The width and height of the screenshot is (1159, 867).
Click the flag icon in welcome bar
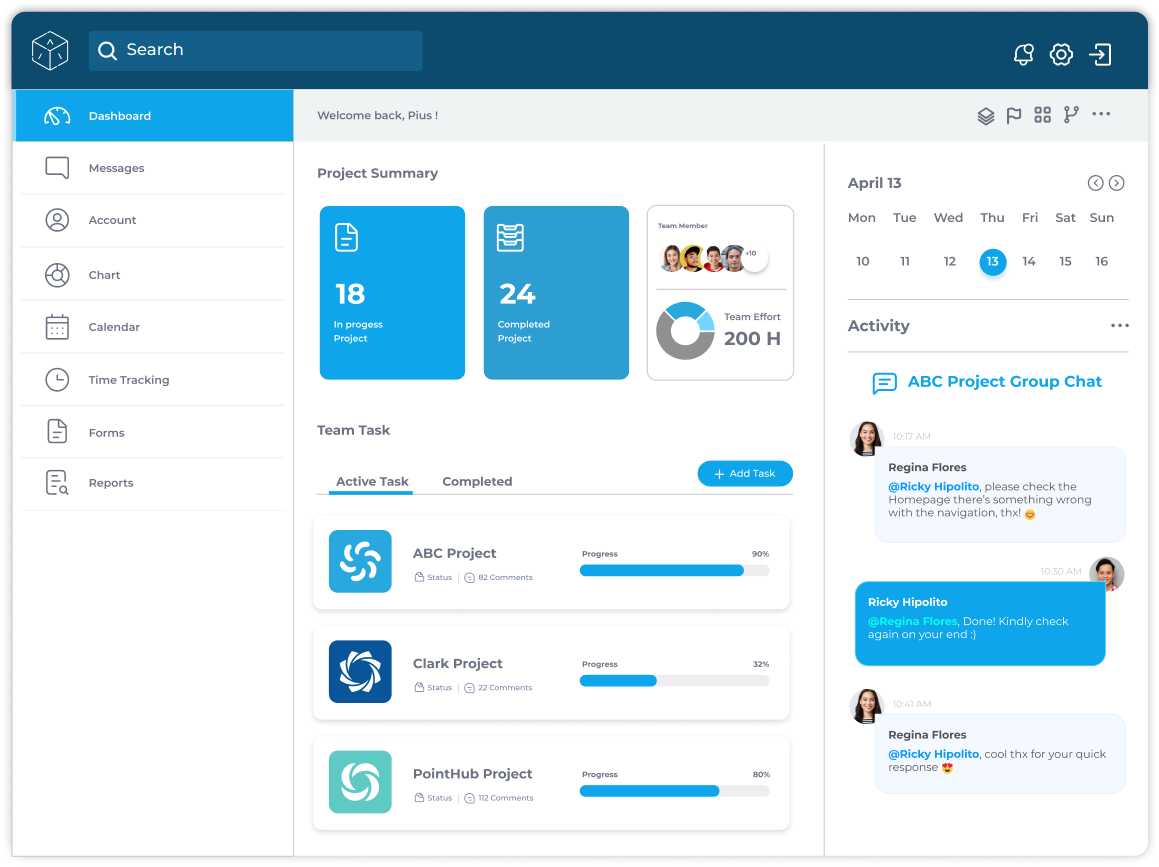tap(1013, 115)
